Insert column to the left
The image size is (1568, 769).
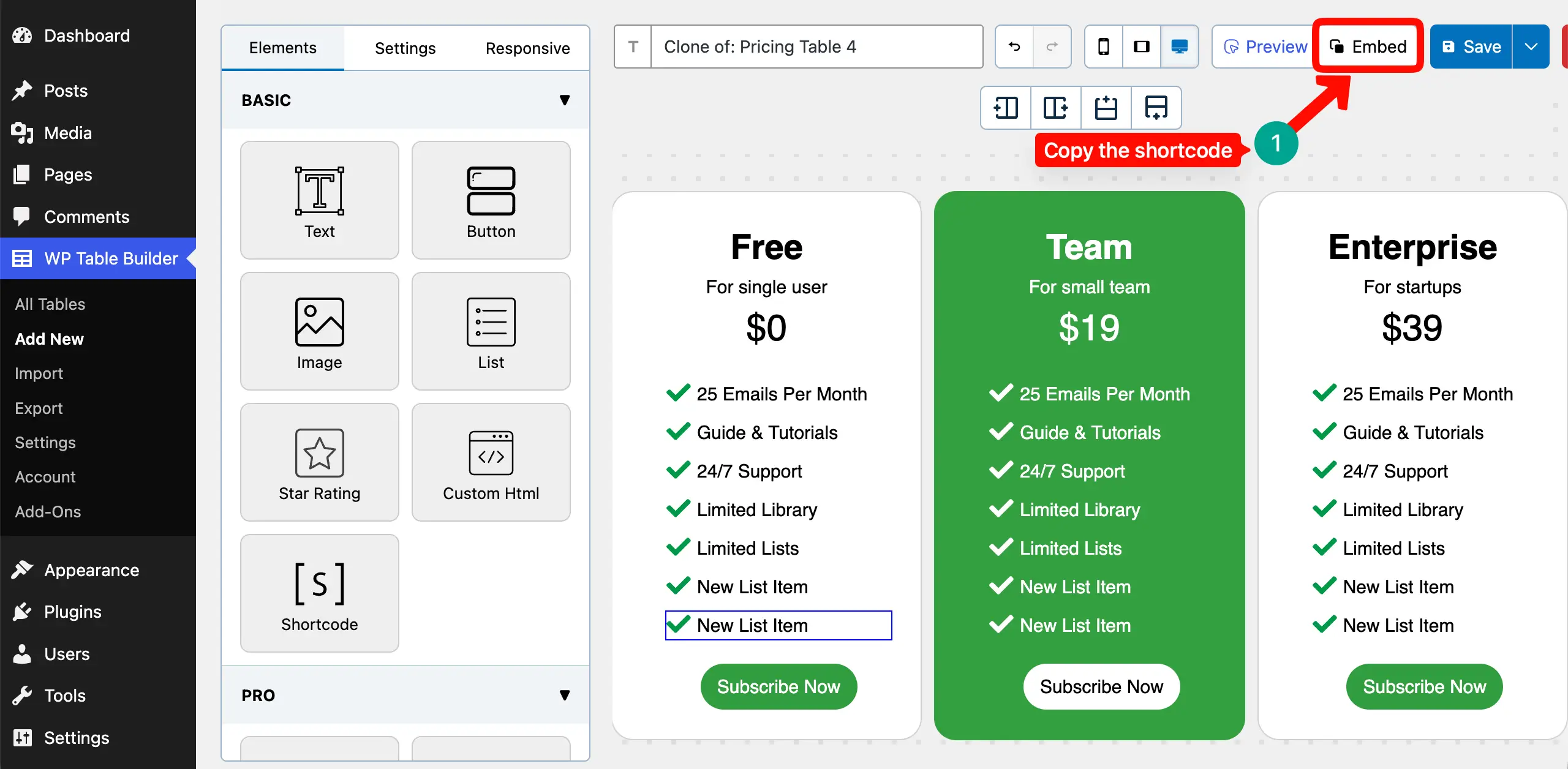pyautogui.click(x=1006, y=108)
